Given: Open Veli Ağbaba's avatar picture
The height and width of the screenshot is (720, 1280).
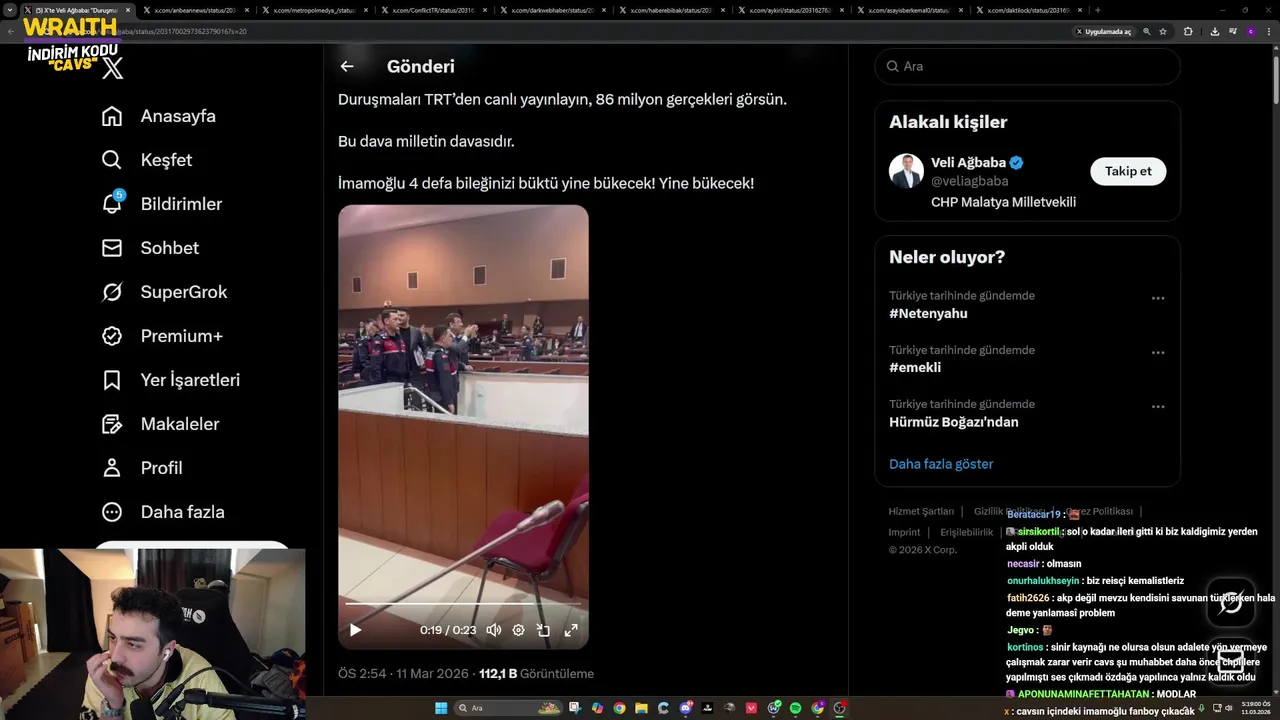Looking at the screenshot, I should [906, 171].
